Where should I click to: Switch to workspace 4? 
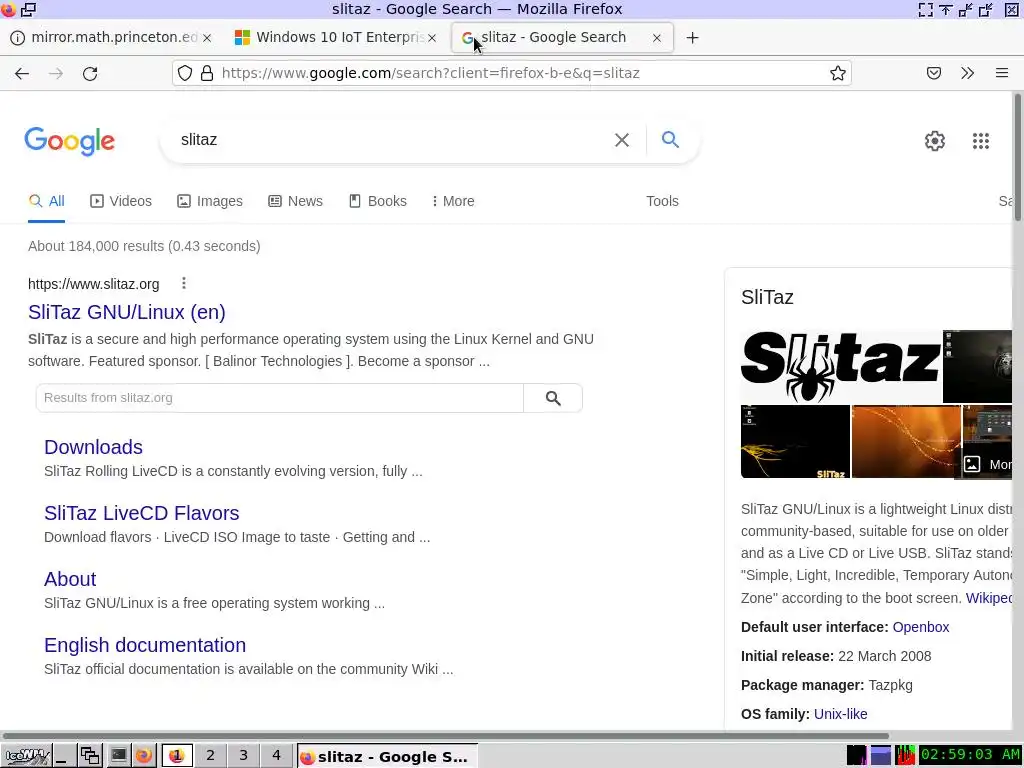(x=276, y=756)
